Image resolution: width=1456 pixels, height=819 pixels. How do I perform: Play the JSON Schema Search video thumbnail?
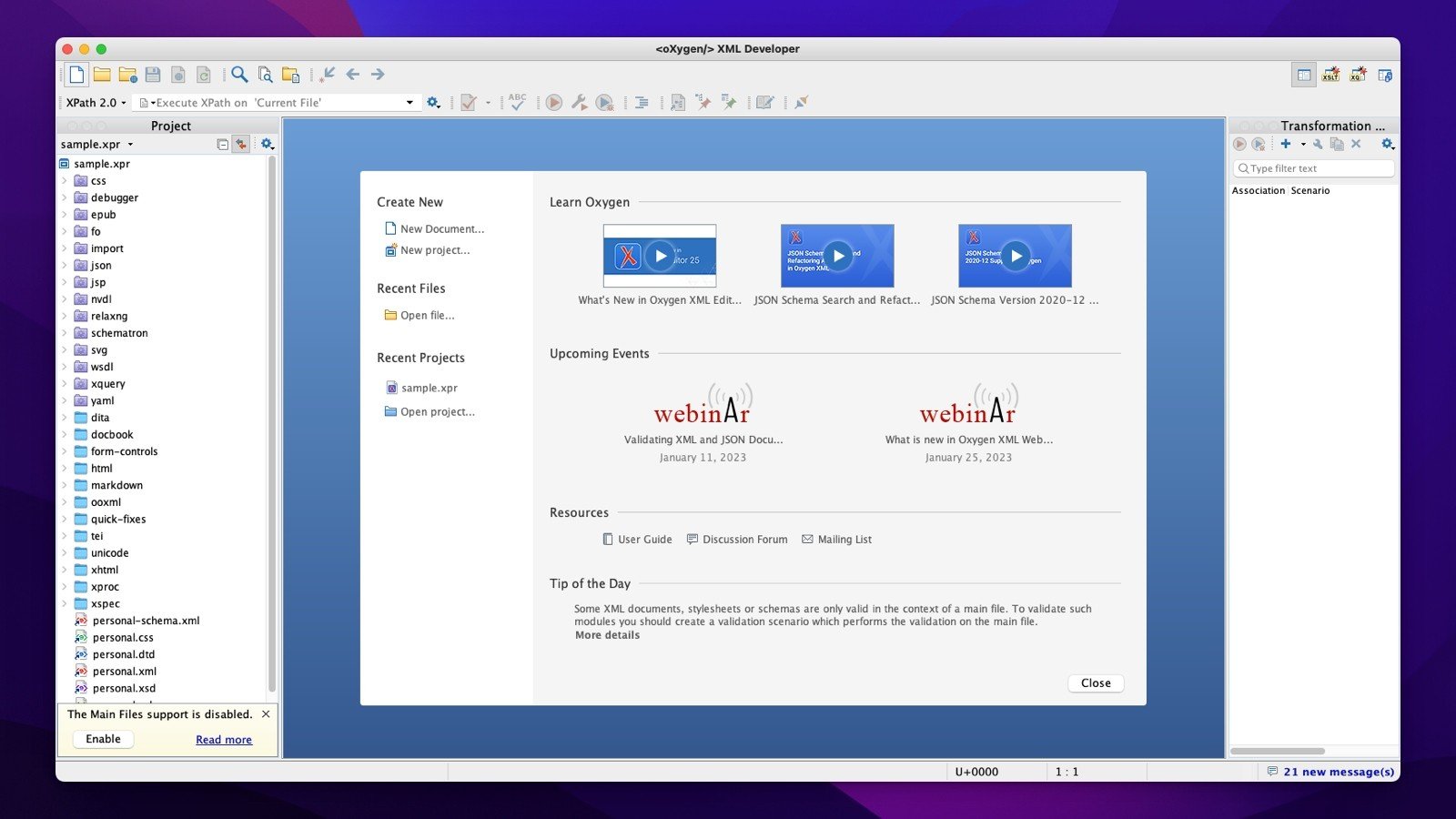(837, 257)
